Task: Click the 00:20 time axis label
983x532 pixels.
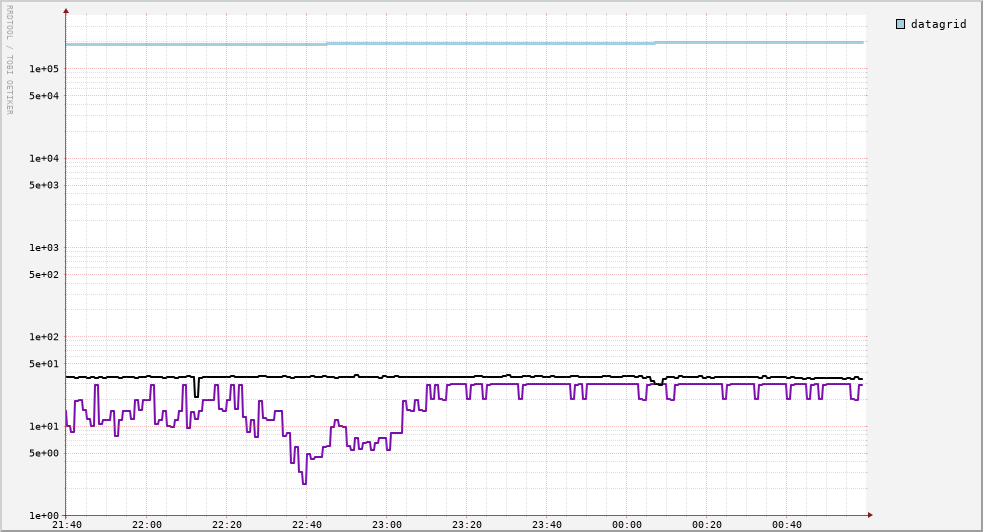Action: tap(707, 525)
